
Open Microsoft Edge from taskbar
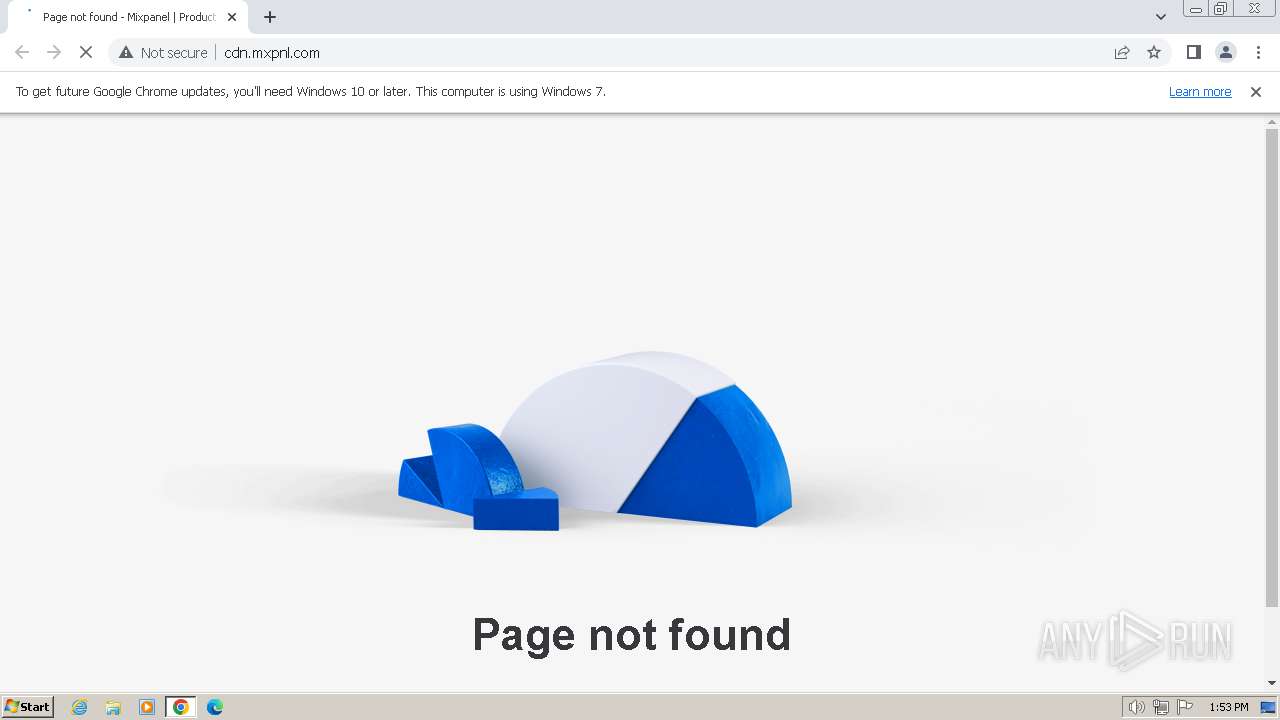click(x=215, y=707)
